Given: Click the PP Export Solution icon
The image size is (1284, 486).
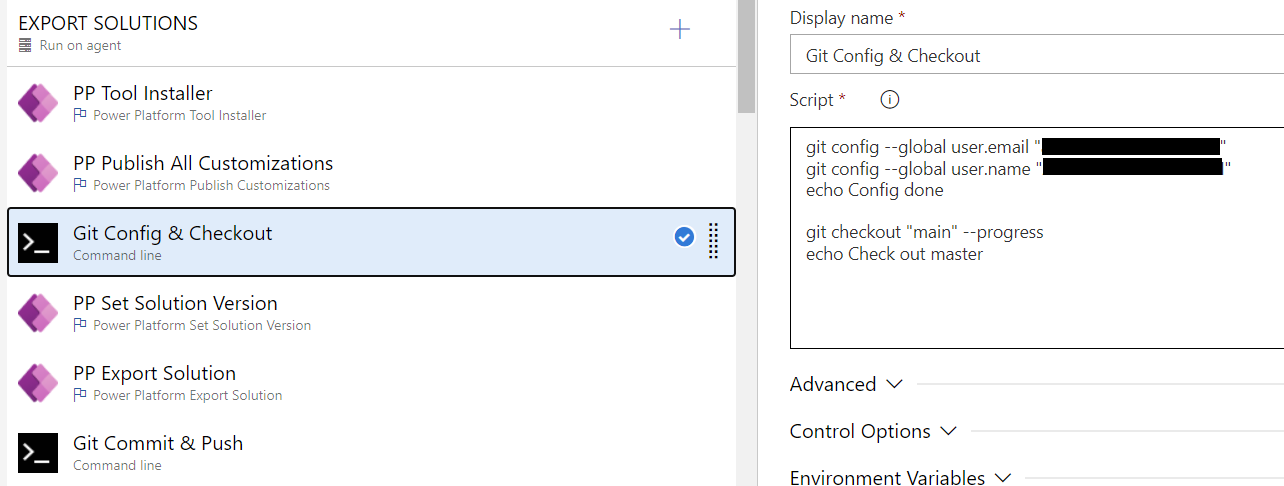Looking at the screenshot, I should click(38, 383).
